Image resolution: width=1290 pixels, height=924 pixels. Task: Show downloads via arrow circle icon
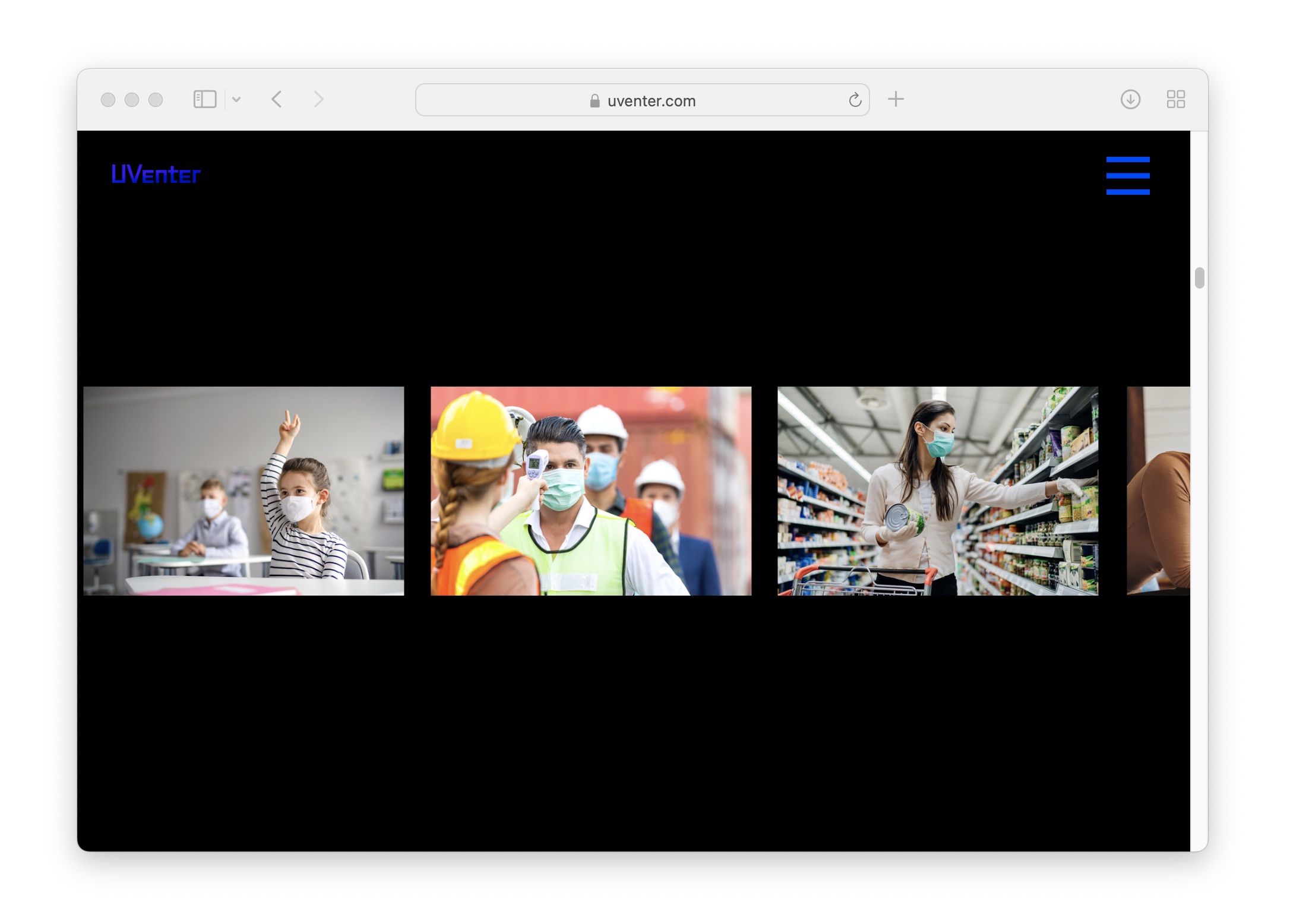point(1130,99)
